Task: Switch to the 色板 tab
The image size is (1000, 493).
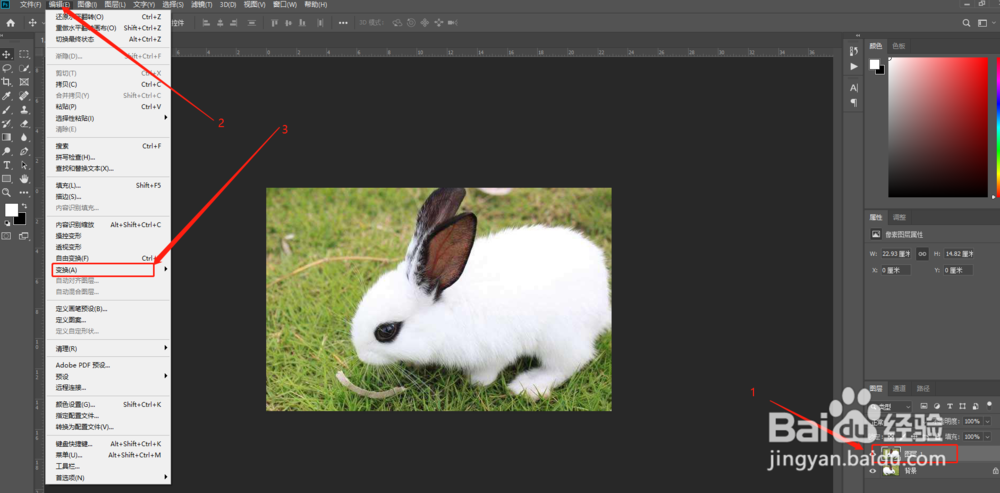Action: [x=898, y=46]
